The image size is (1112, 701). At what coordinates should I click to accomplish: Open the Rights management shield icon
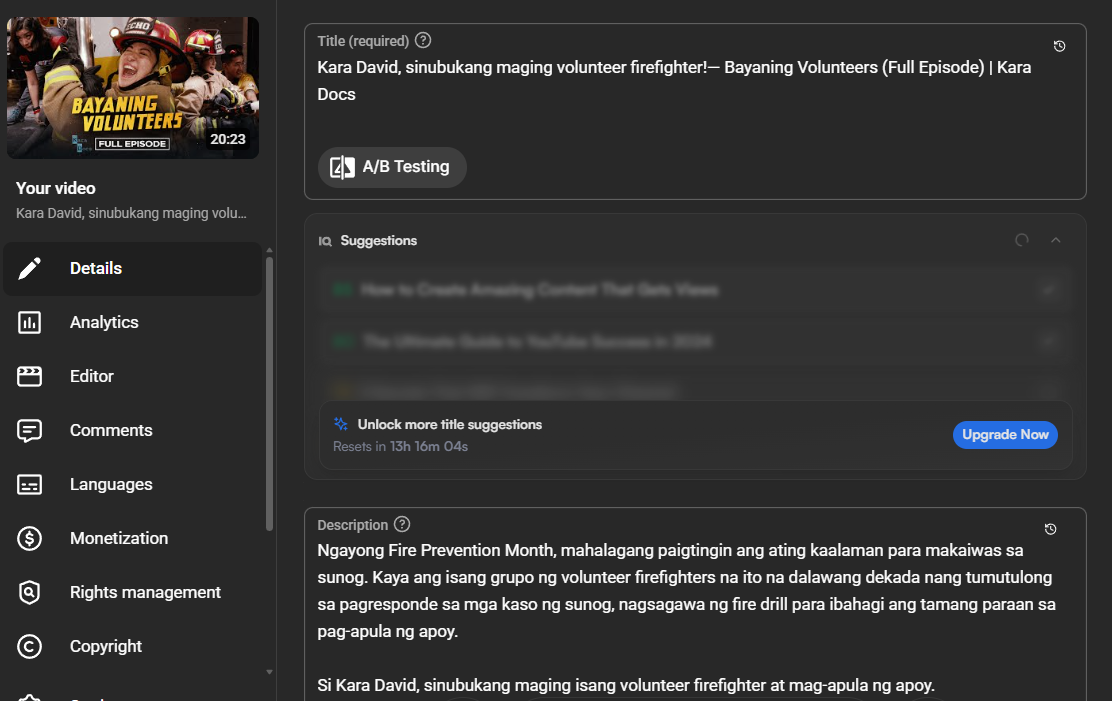29,592
